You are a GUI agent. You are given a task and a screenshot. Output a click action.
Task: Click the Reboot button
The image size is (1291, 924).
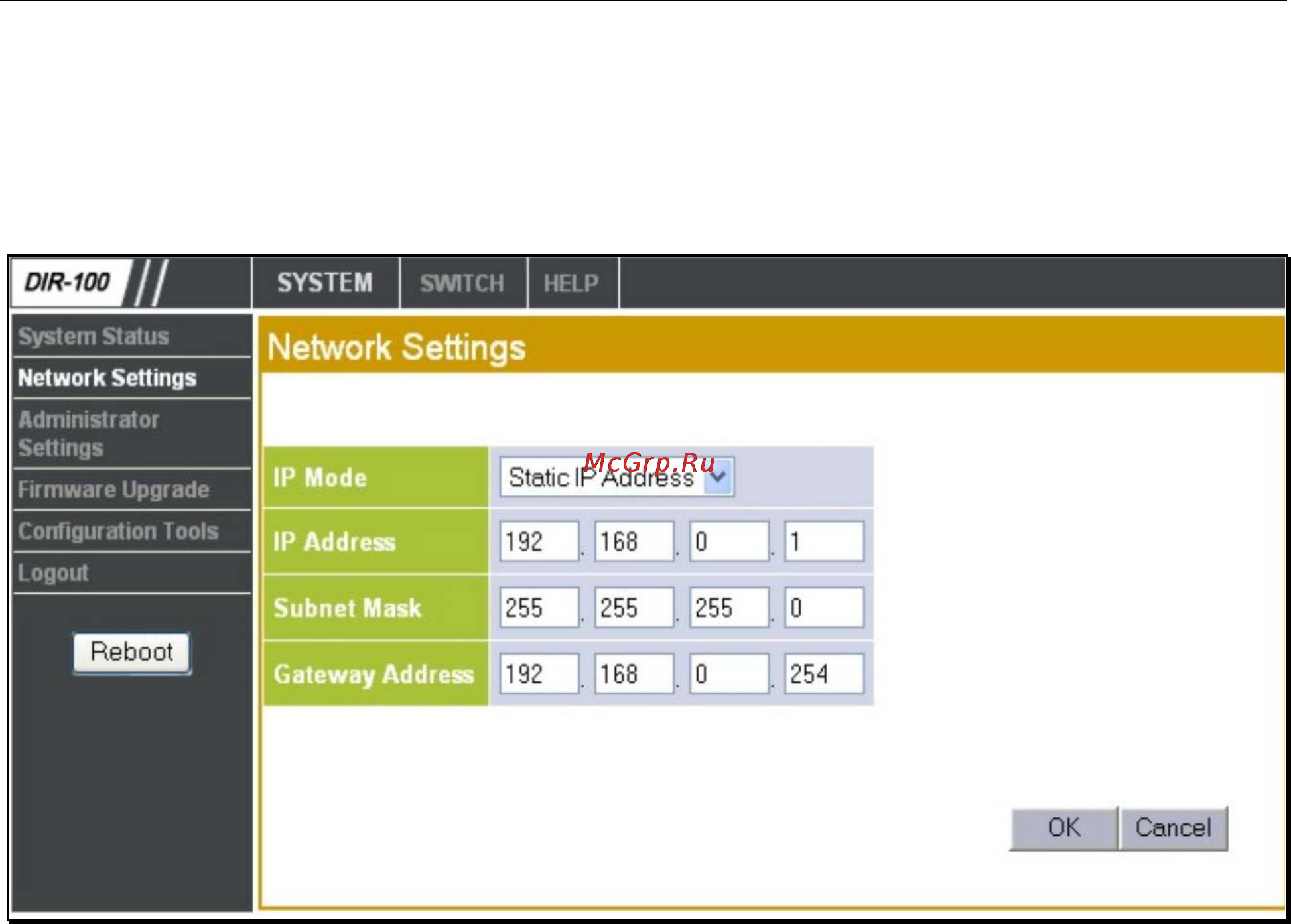pos(132,653)
